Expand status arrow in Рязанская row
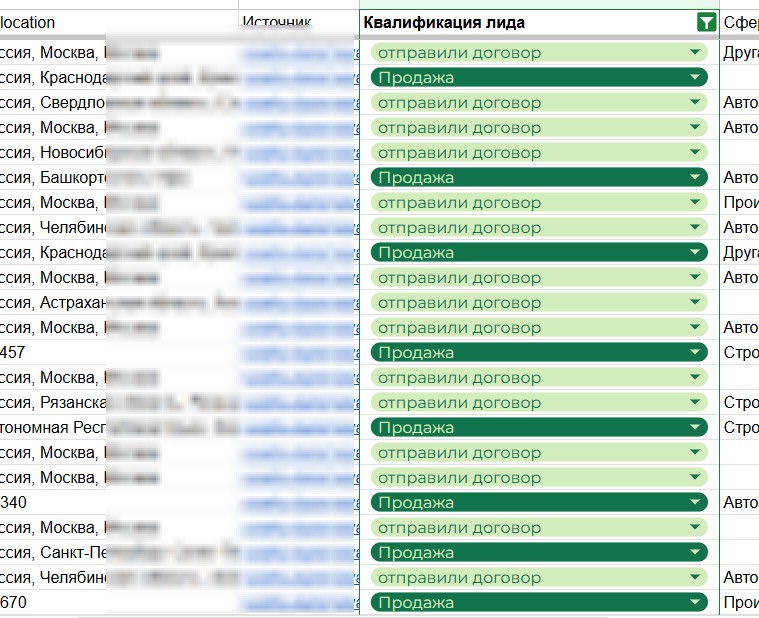Image resolution: width=759 pixels, height=618 pixels. coord(695,403)
